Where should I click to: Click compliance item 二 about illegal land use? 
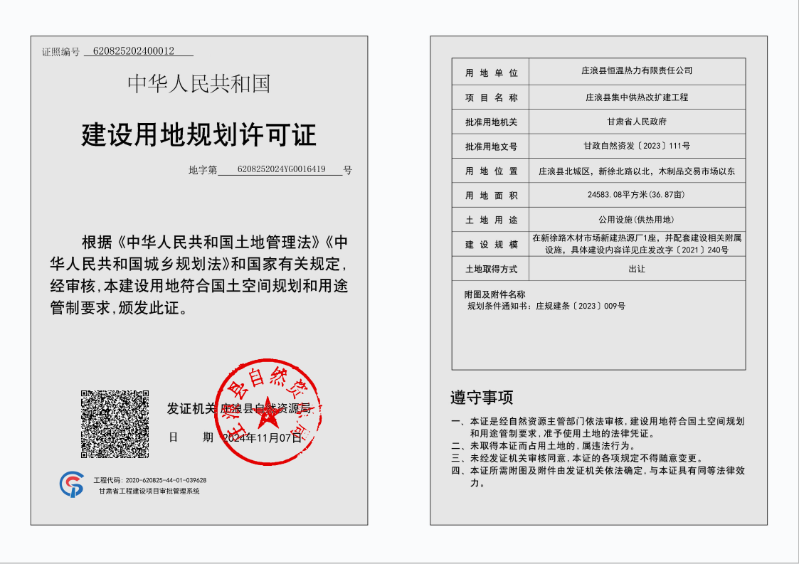tap(543, 446)
